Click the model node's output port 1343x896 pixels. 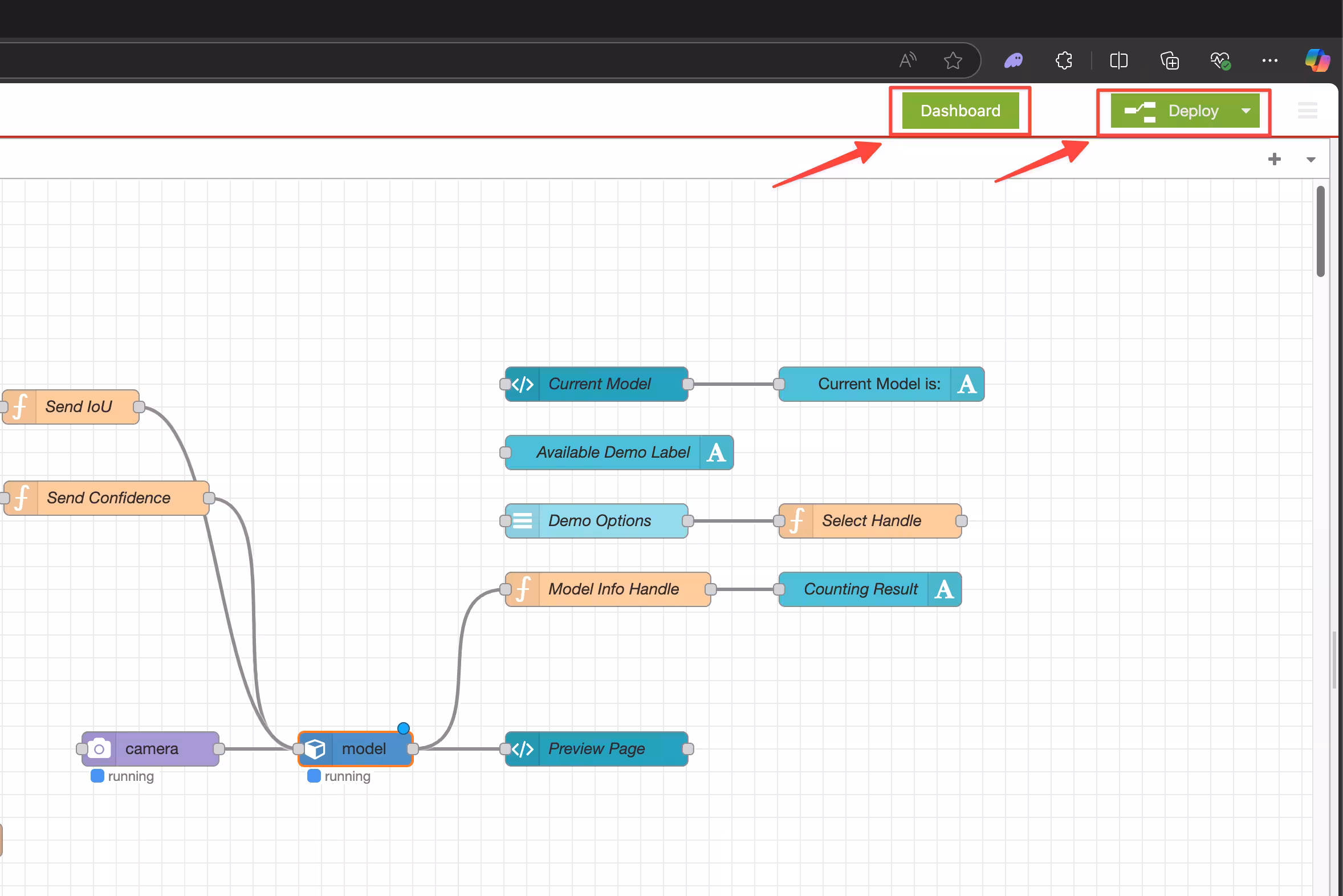click(413, 748)
